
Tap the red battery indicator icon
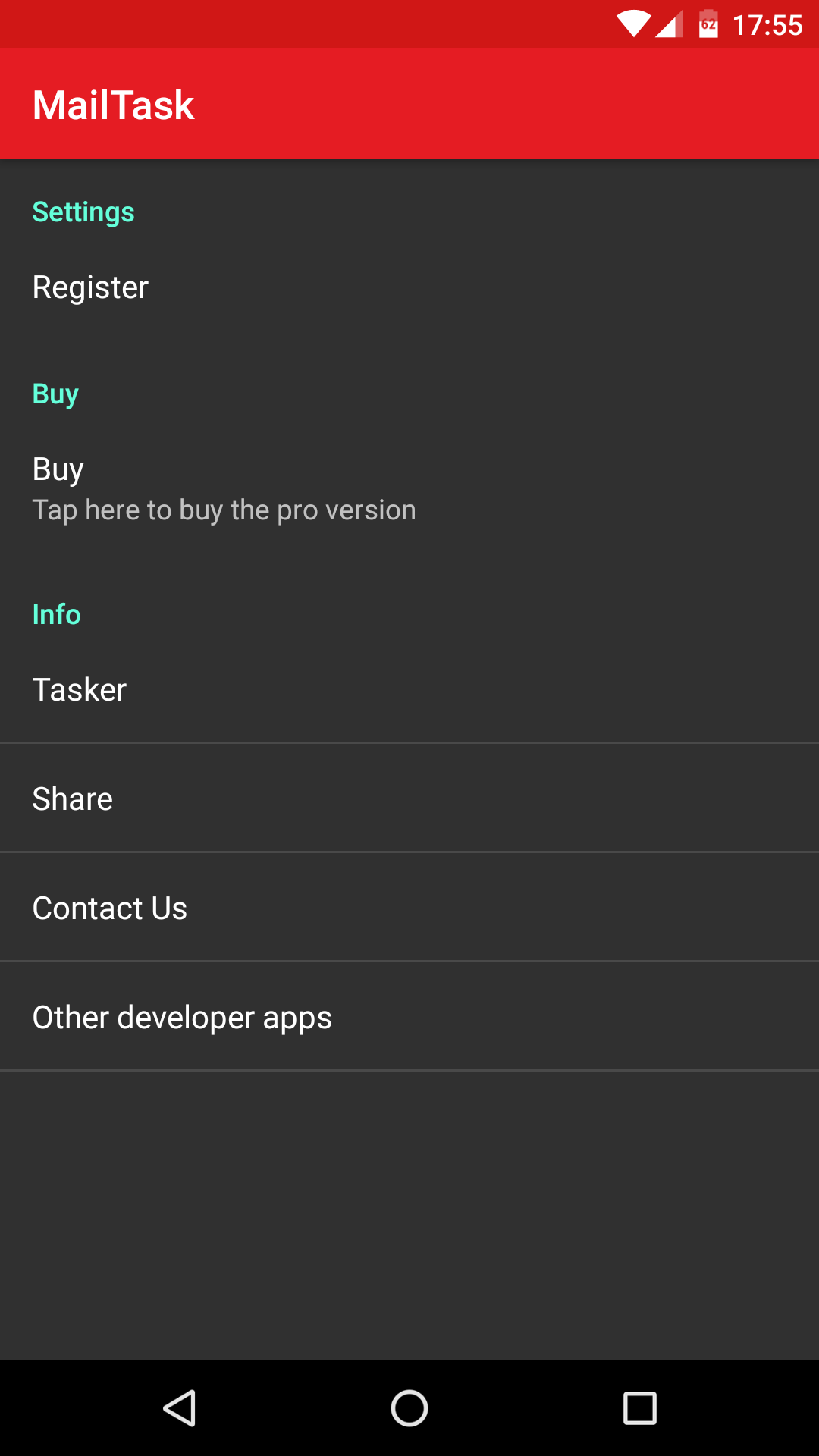(708, 24)
